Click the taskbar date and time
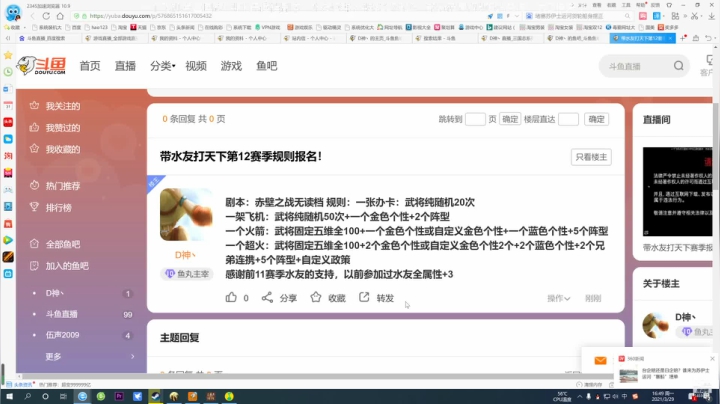Image resolution: width=720 pixels, height=404 pixels. pos(664,396)
